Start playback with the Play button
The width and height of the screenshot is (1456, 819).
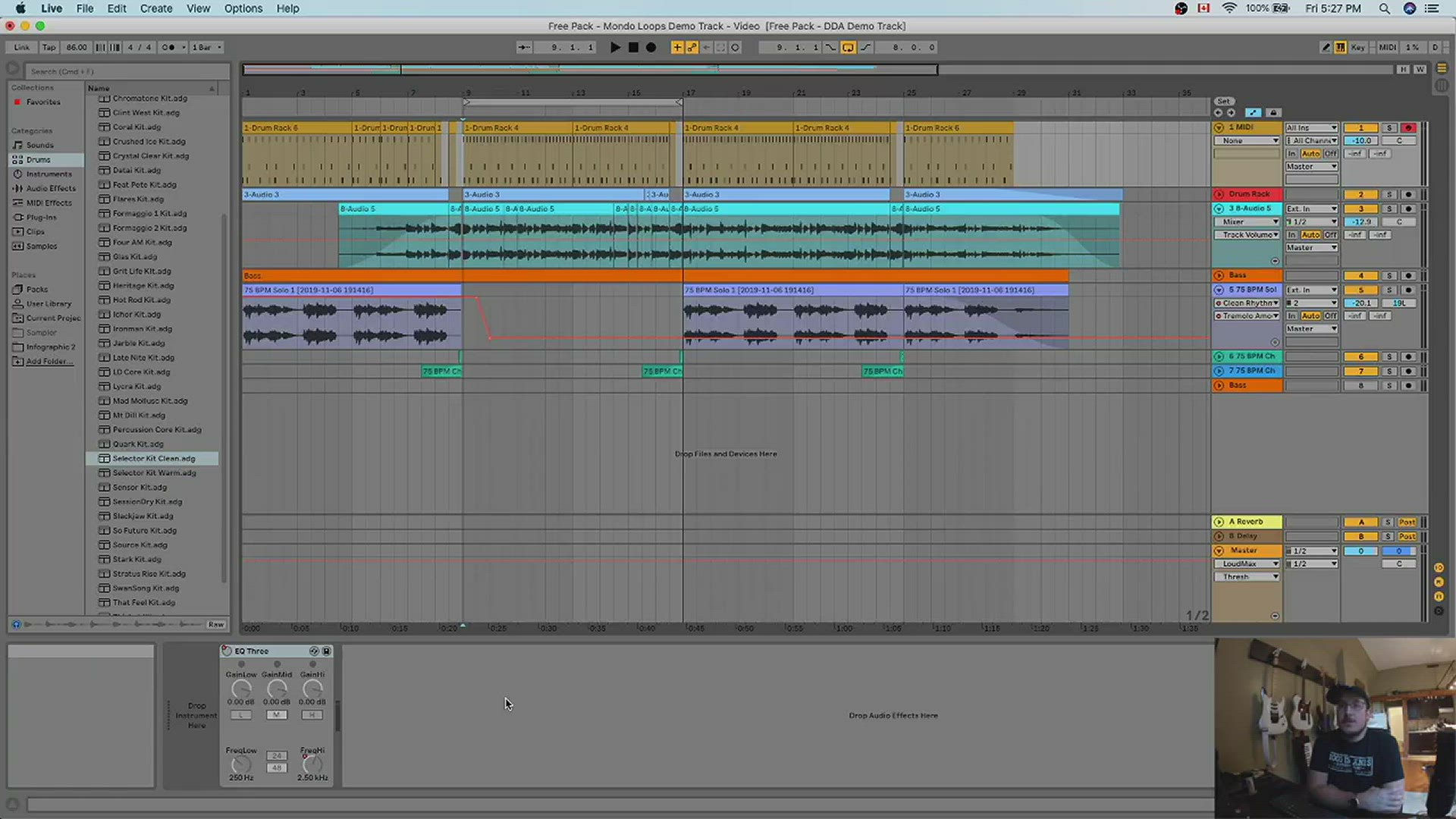click(x=615, y=47)
